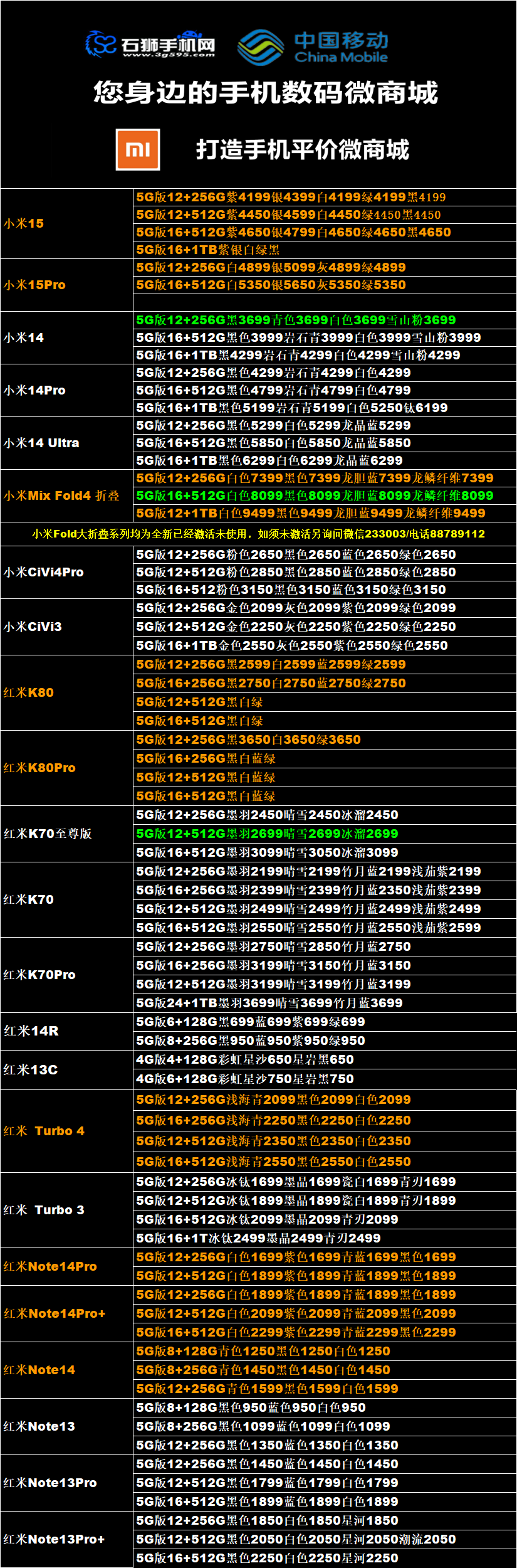
Task: Click green row 5G版16+512G白色8099黑色8099
Action: 325,495
